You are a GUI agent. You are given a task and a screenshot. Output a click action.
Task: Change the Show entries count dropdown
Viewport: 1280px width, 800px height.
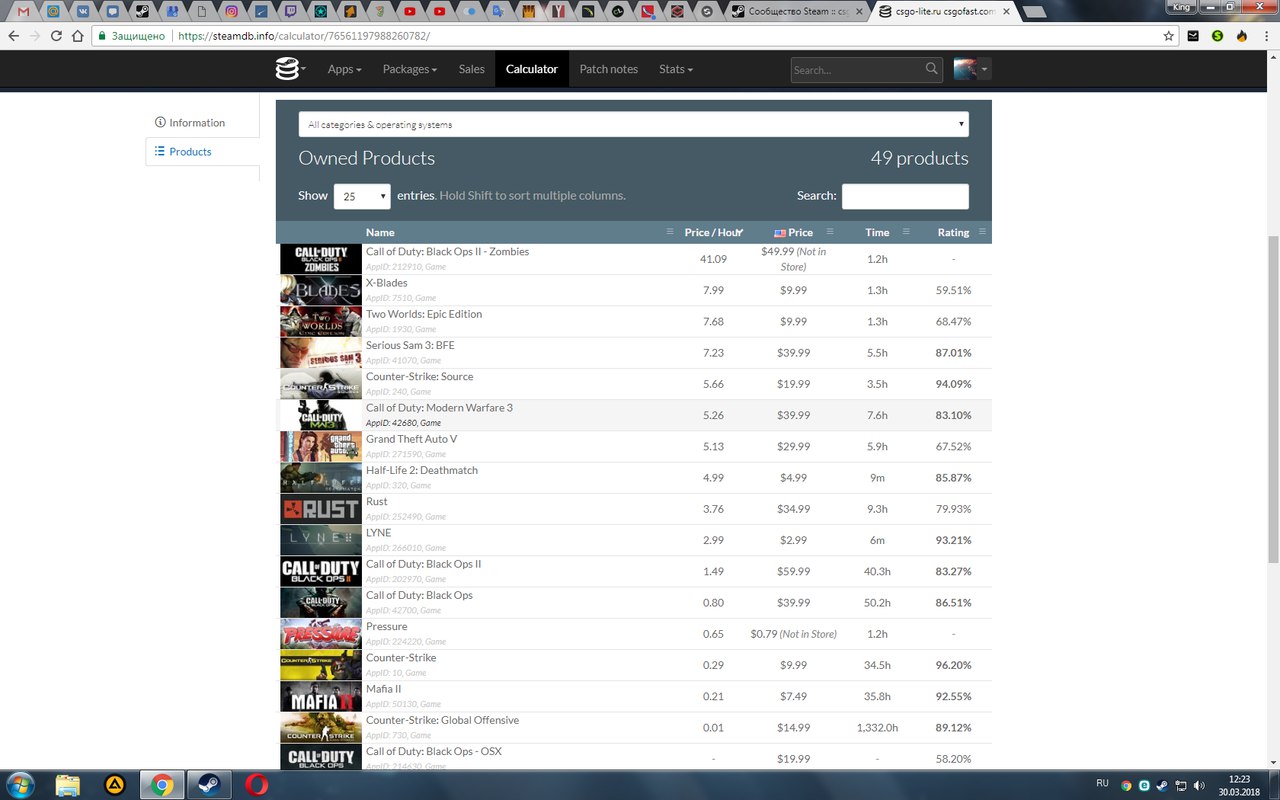(361, 196)
